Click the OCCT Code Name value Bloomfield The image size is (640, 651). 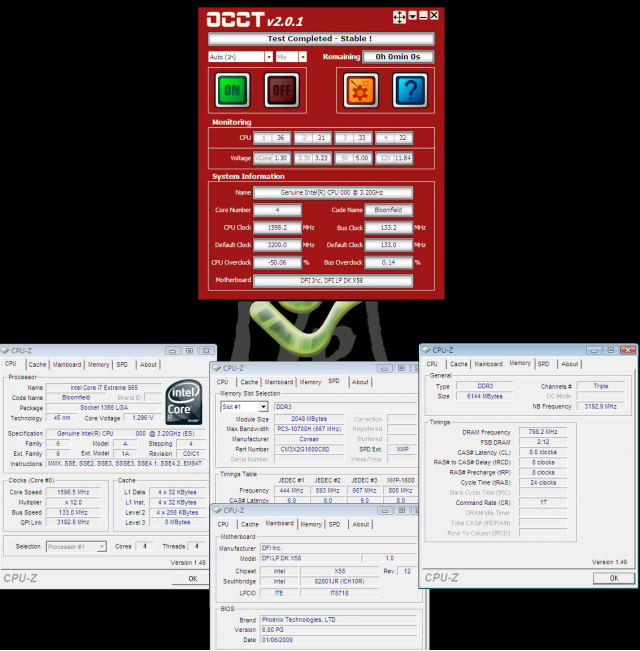(388, 210)
